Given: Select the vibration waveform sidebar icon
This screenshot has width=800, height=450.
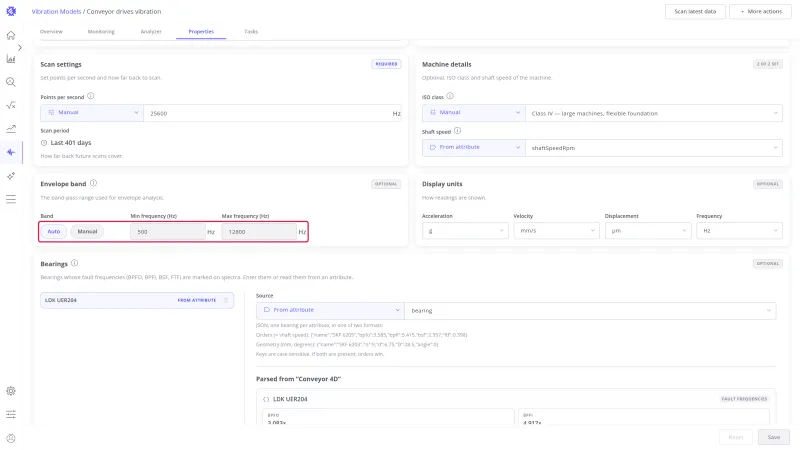Looking at the screenshot, I should point(11,152).
